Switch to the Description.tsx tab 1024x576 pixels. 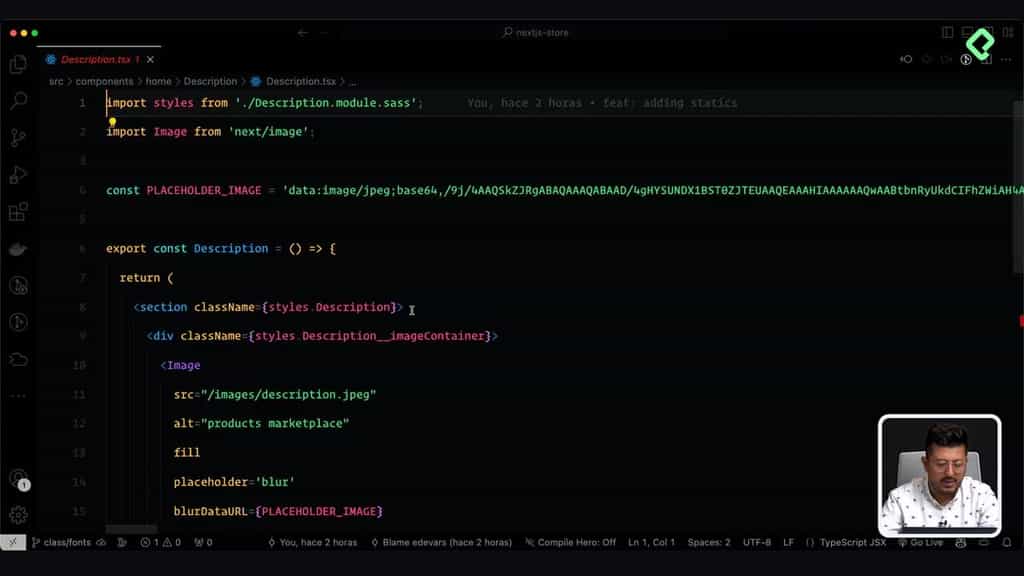pyautogui.click(x=97, y=59)
